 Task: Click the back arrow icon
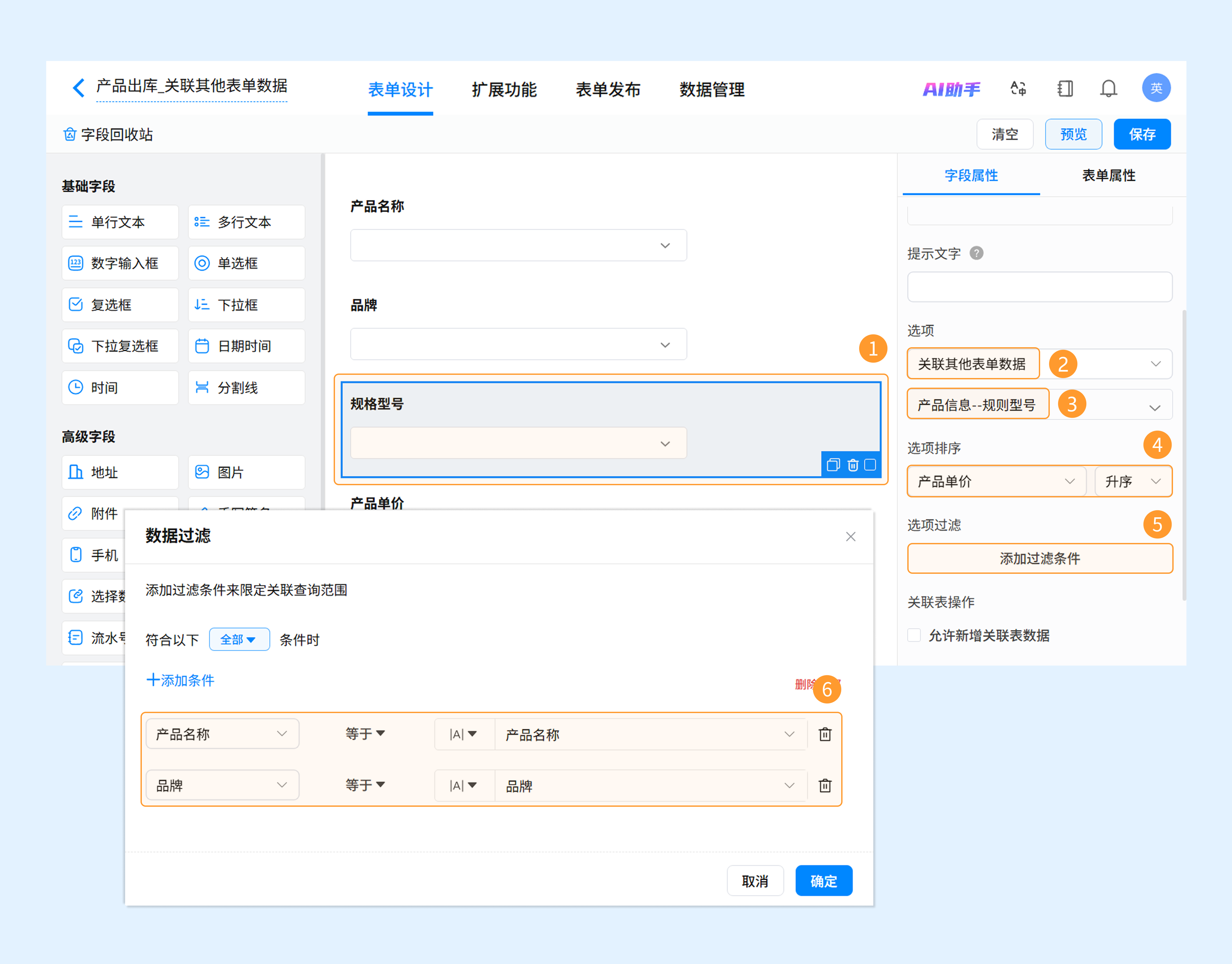pos(79,88)
